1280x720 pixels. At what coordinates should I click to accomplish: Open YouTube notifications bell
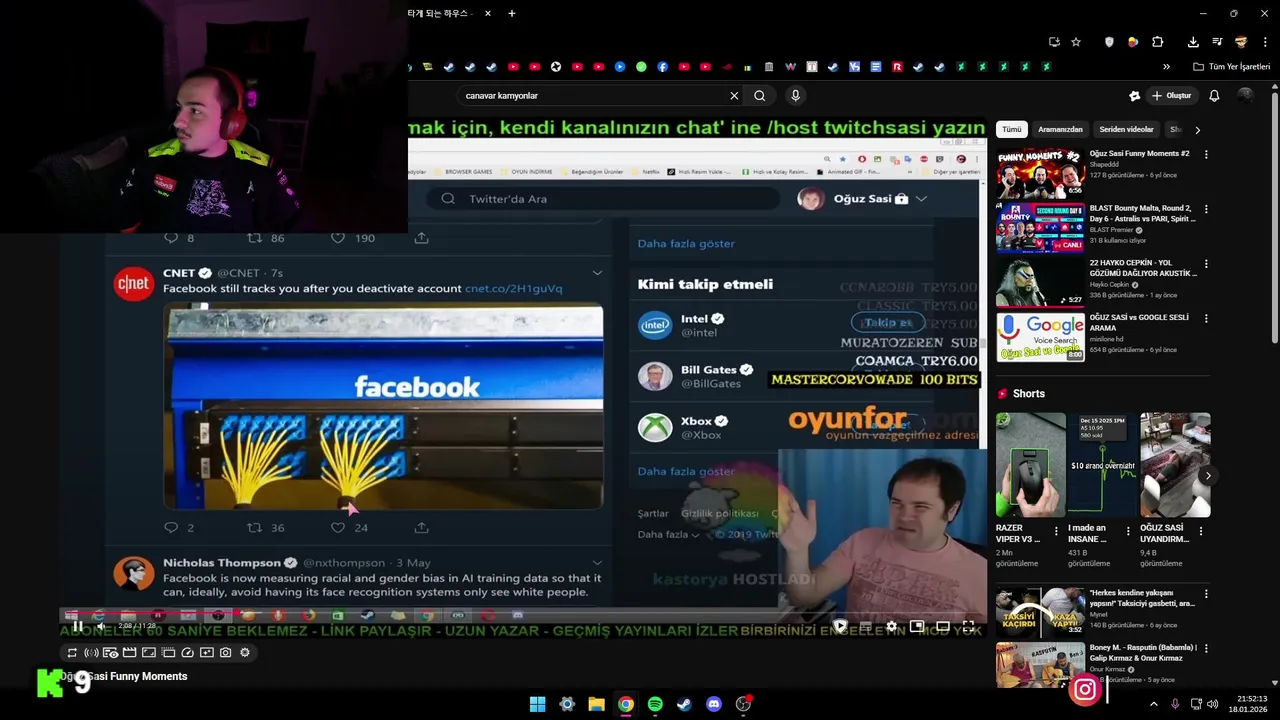pos(1214,96)
